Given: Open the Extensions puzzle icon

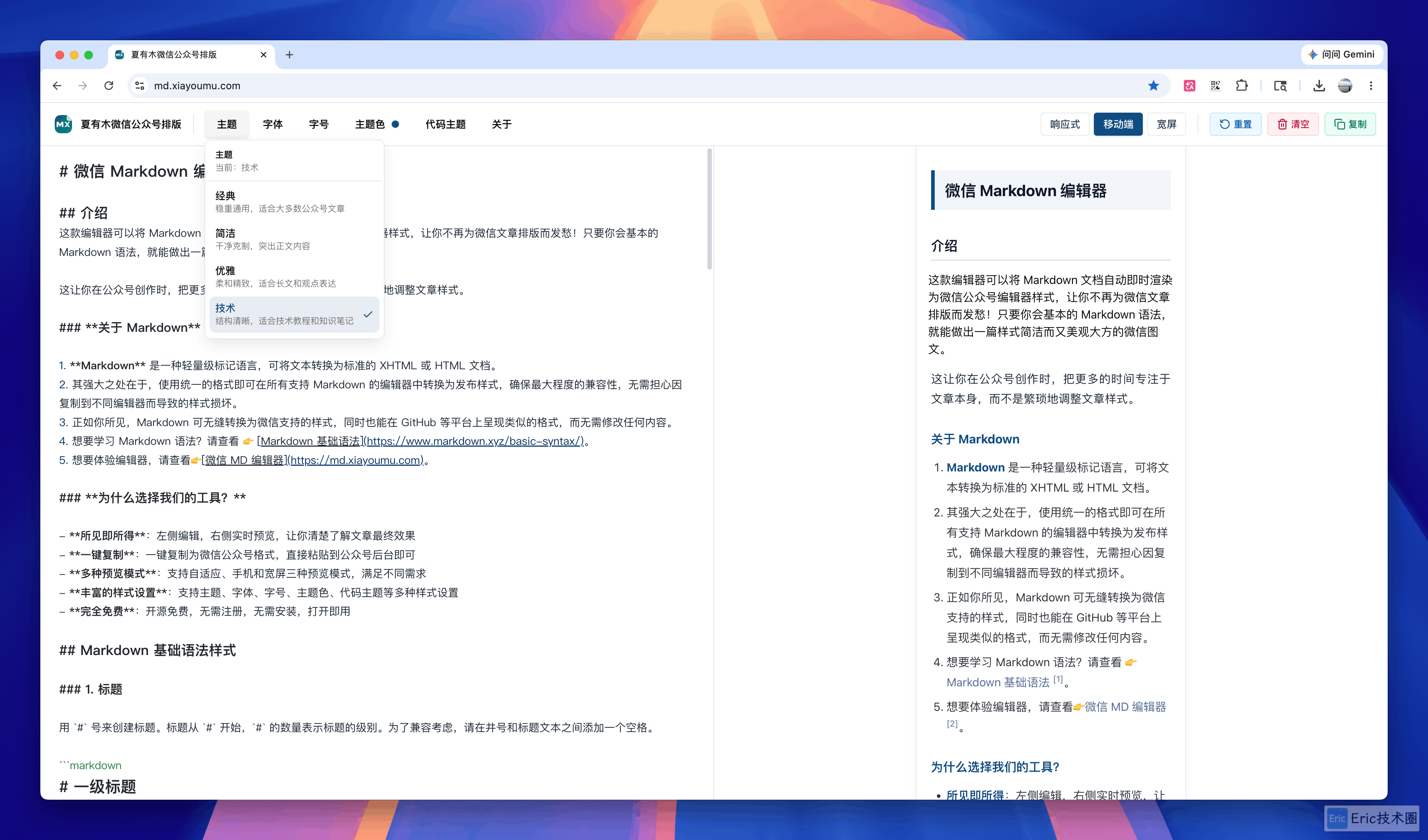Looking at the screenshot, I should [x=1241, y=86].
